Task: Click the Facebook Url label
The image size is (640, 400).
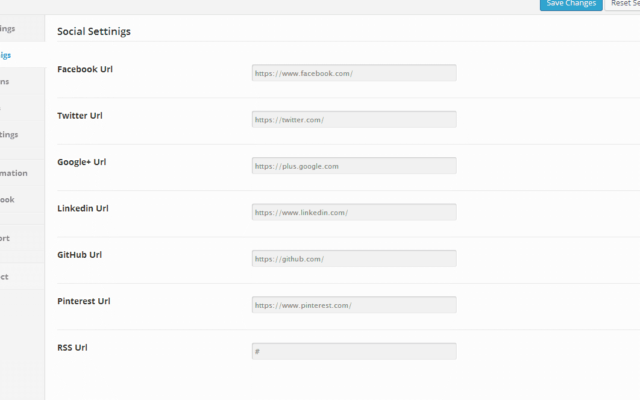Action: (x=85, y=69)
